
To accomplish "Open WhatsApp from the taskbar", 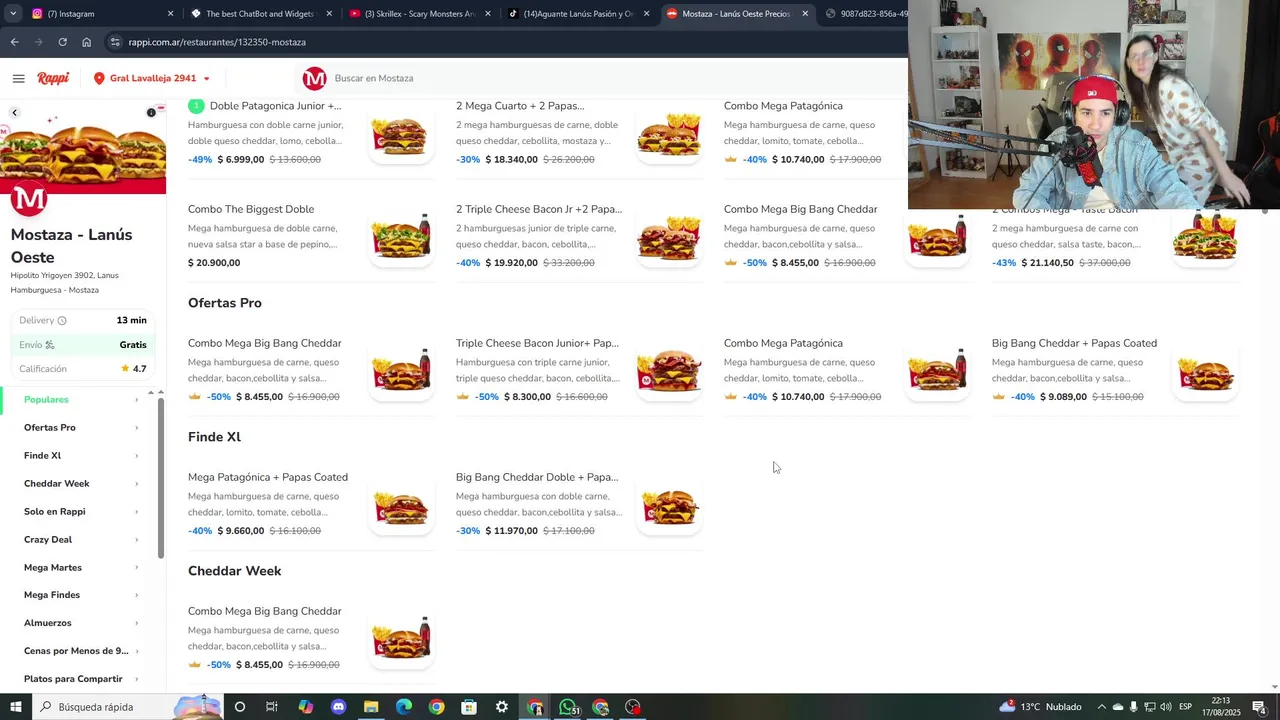I will coord(568,707).
